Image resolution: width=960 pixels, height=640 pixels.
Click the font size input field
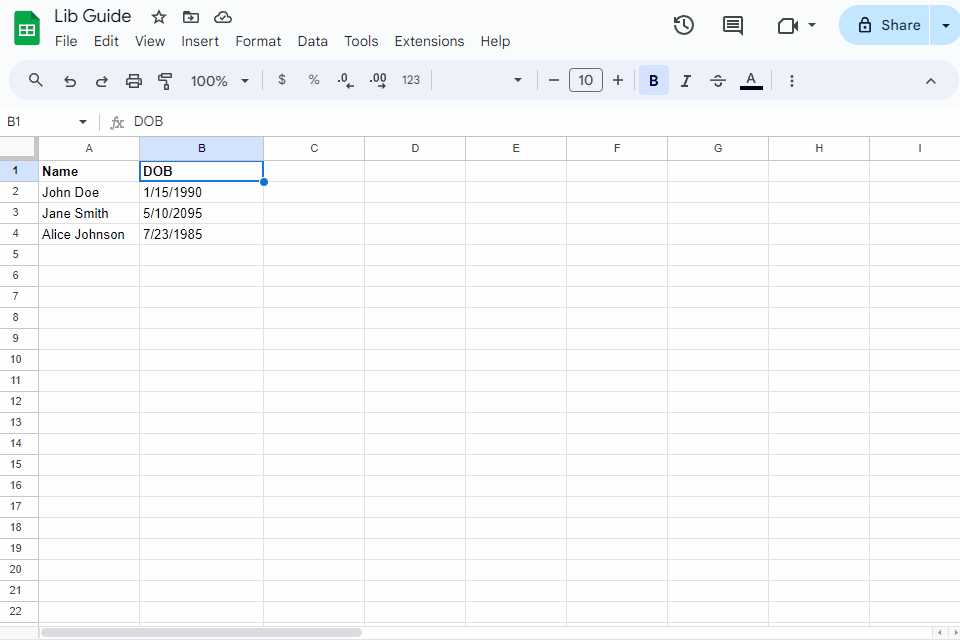(586, 80)
